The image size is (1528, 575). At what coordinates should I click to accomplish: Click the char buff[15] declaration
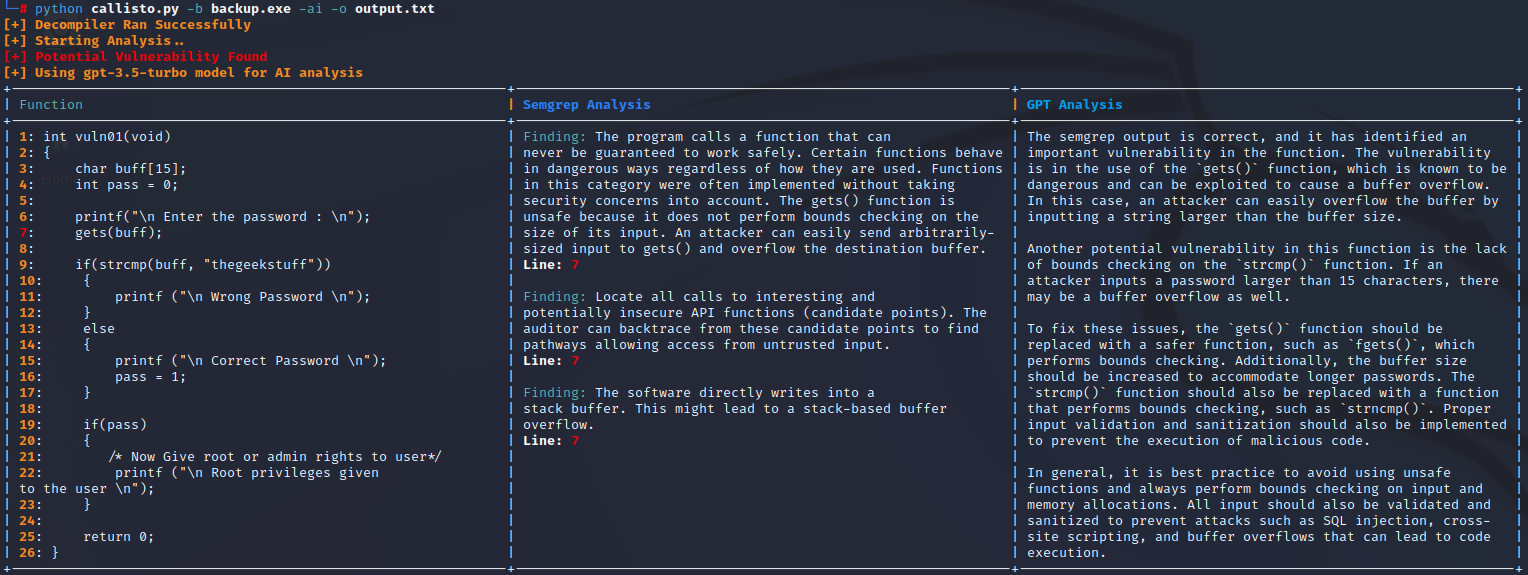click(130, 169)
